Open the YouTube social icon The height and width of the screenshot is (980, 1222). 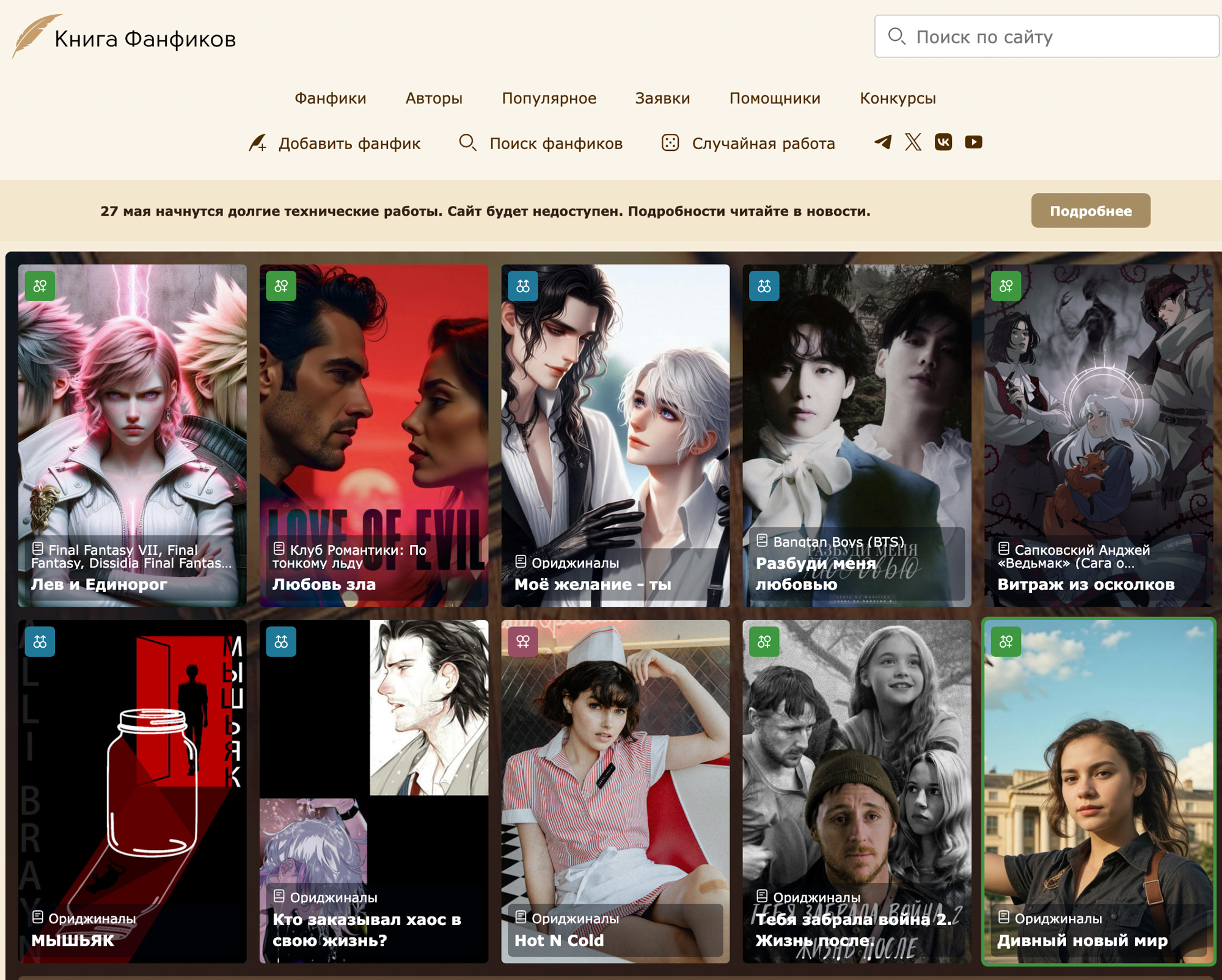pos(973,142)
